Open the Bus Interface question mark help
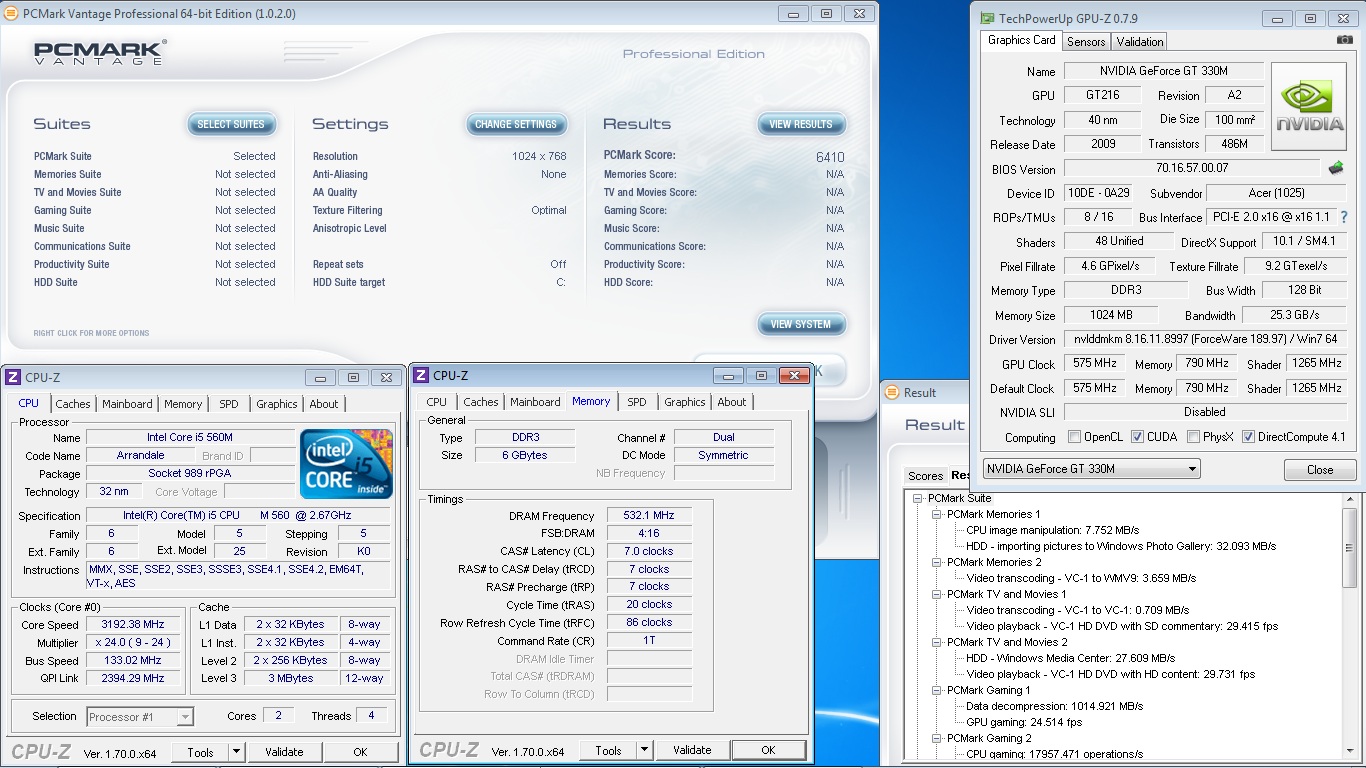 click(x=1343, y=217)
